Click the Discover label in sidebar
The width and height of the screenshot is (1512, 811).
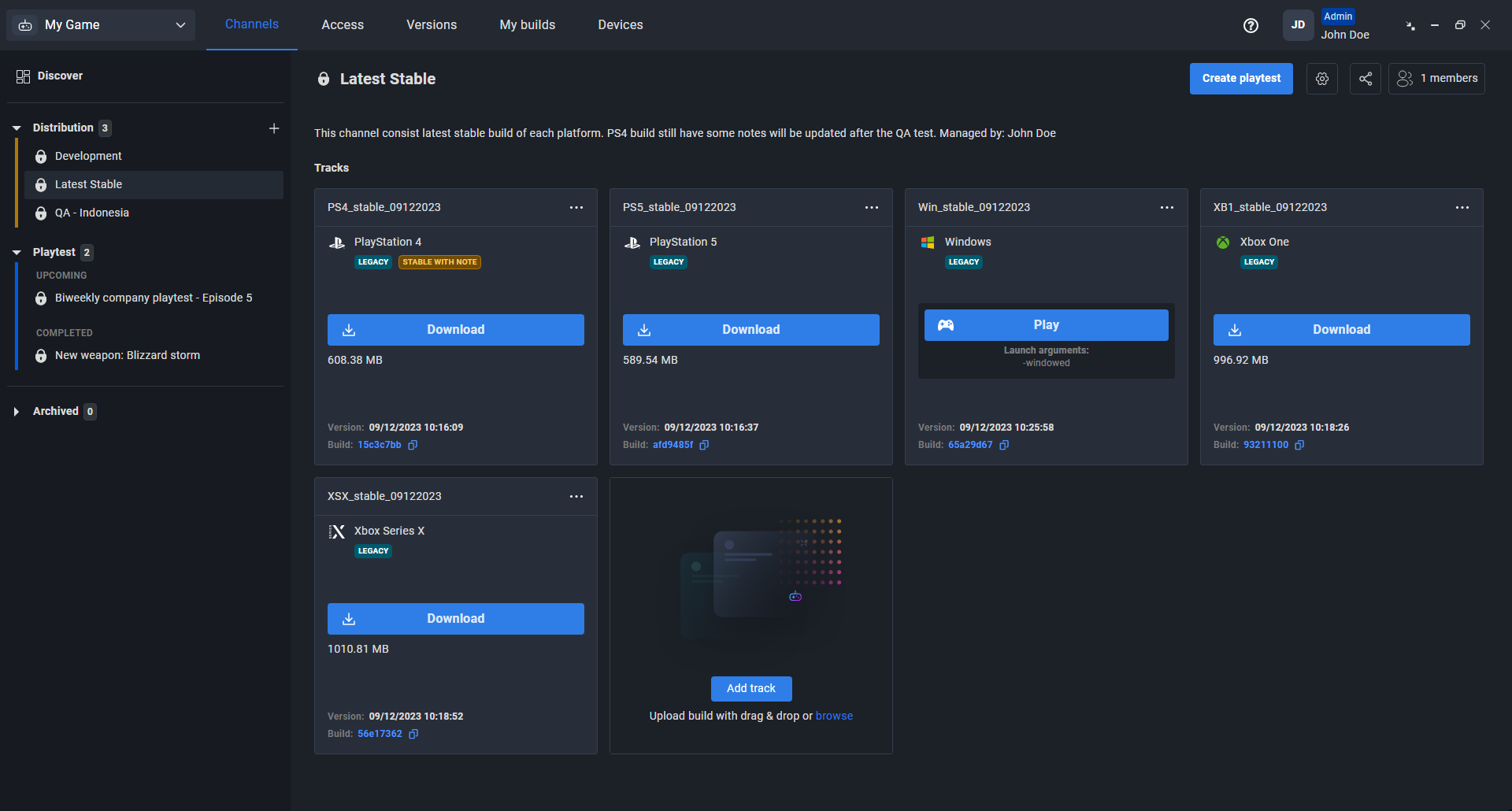[x=60, y=76]
